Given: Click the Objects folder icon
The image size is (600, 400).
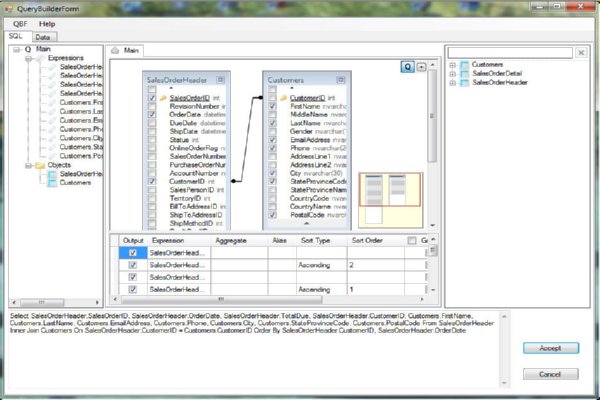Looking at the screenshot, I should 40,165.
